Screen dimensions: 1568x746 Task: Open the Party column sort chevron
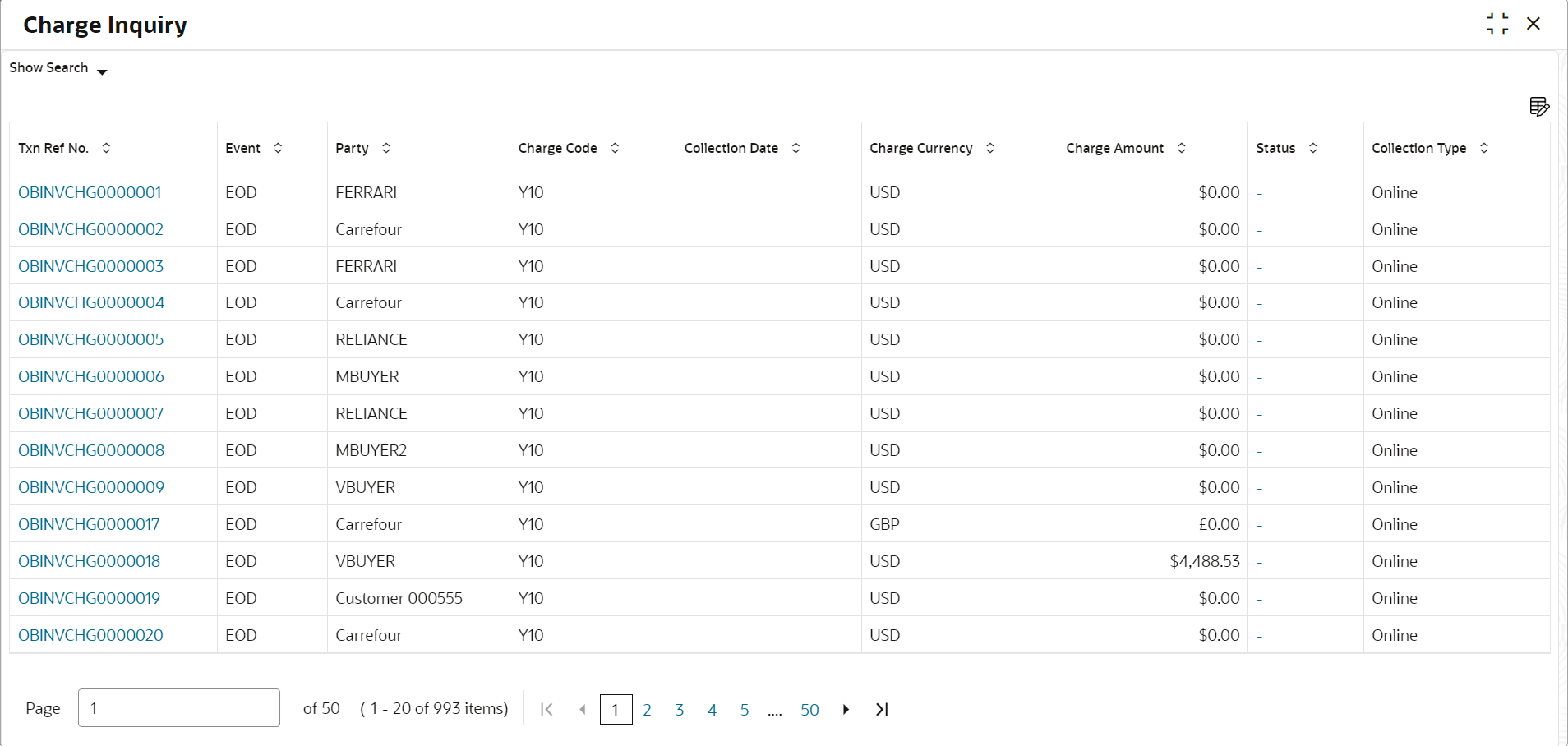click(386, 148)
